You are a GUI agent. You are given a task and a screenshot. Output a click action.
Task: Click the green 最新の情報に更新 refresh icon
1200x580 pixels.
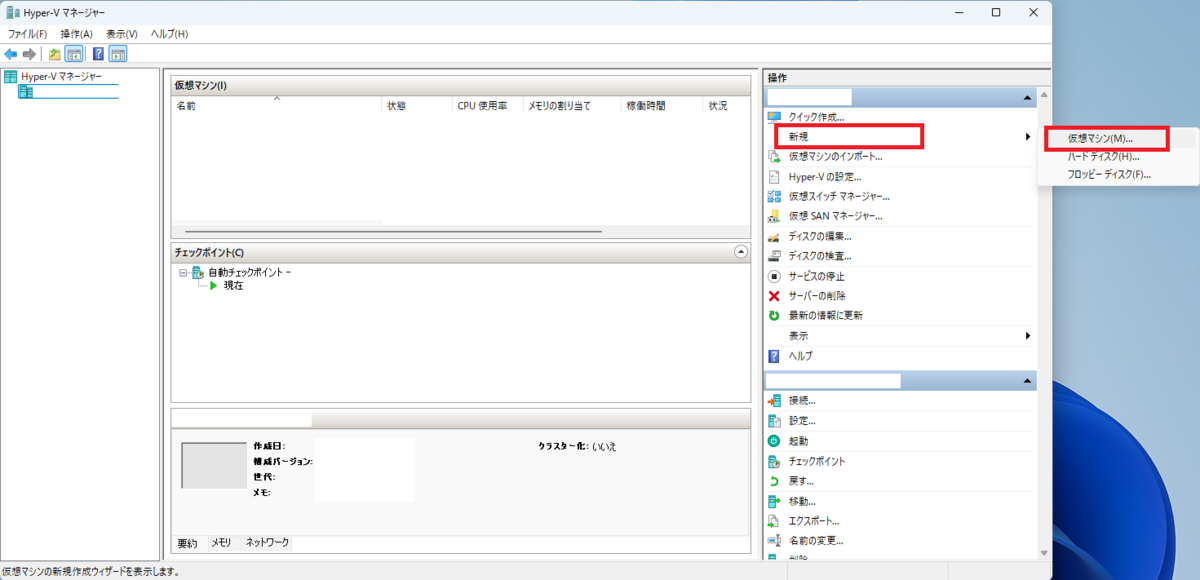pos(773,315)
